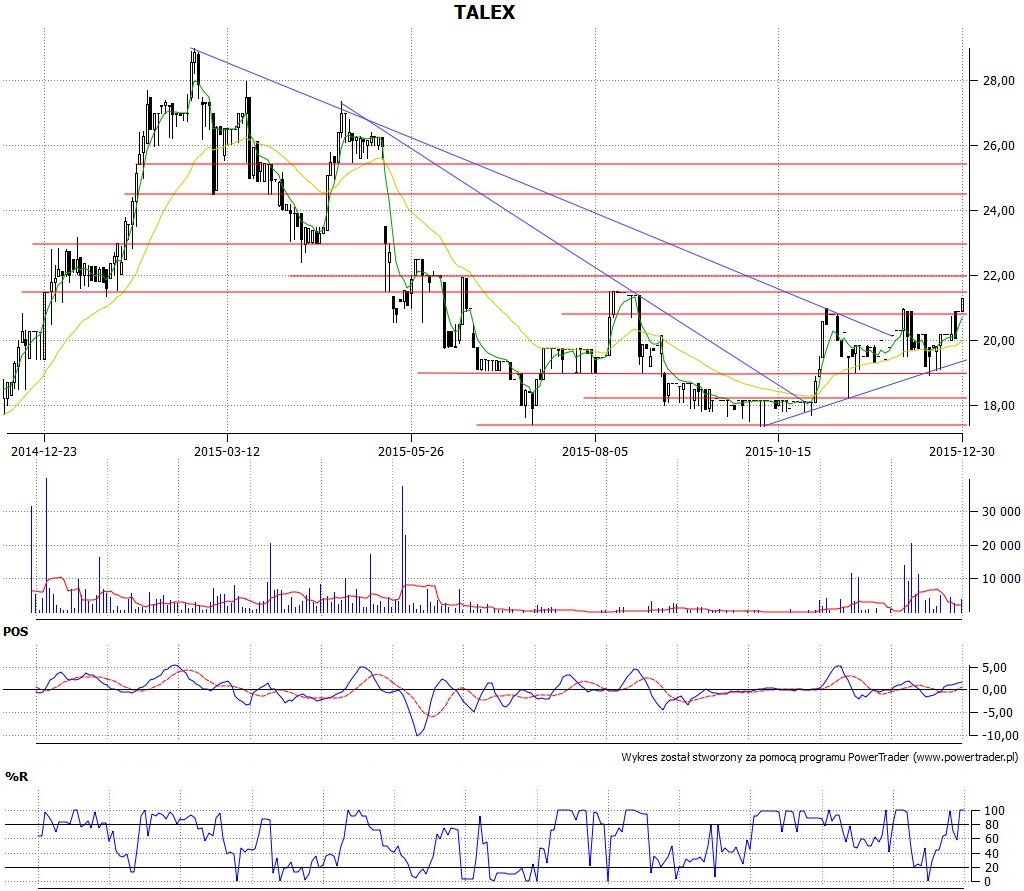Click the 2015-10-15 date label
The image size is (1024, 891).
point(778,451)
